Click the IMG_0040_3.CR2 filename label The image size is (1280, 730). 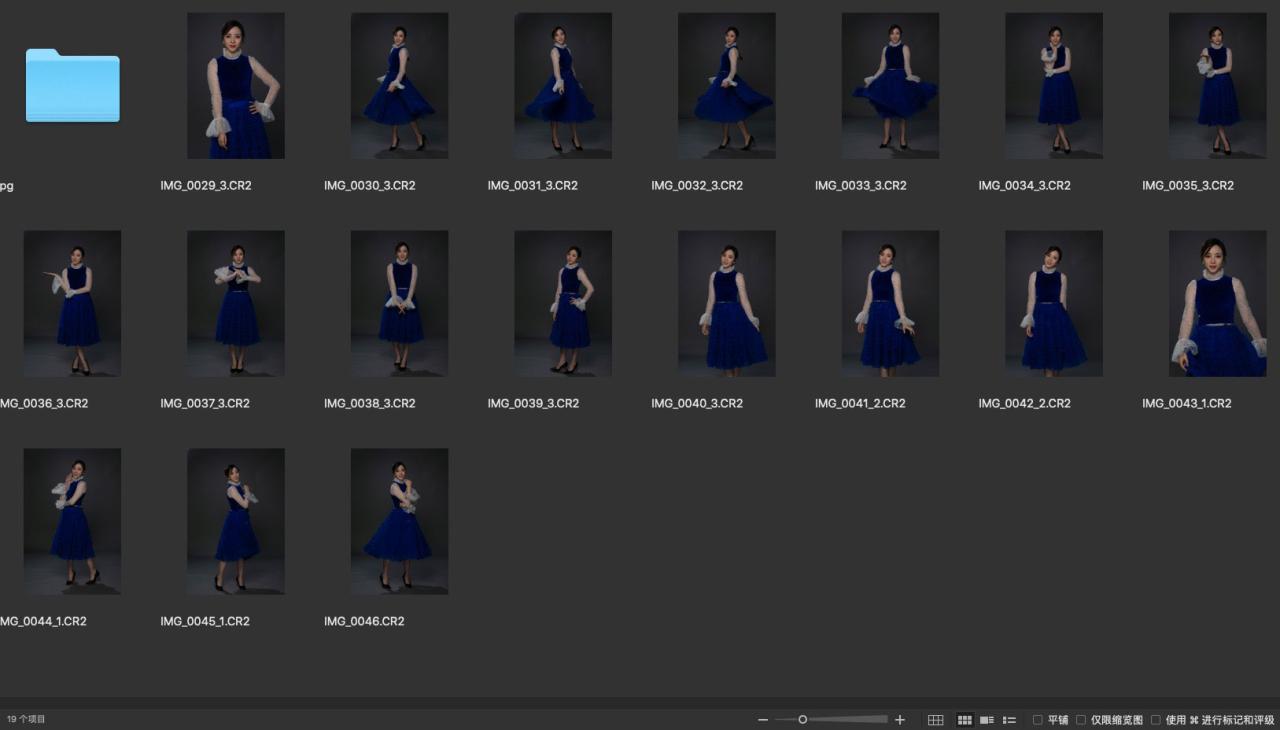pyautogui.click(x=697, y=403)
